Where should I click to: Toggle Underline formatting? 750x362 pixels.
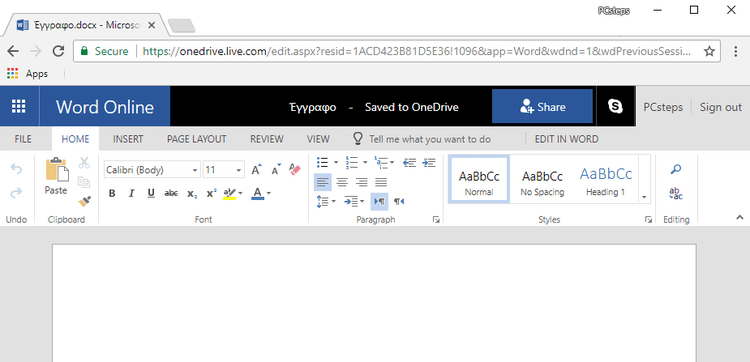pyautogui.click(x=151, y=193)
